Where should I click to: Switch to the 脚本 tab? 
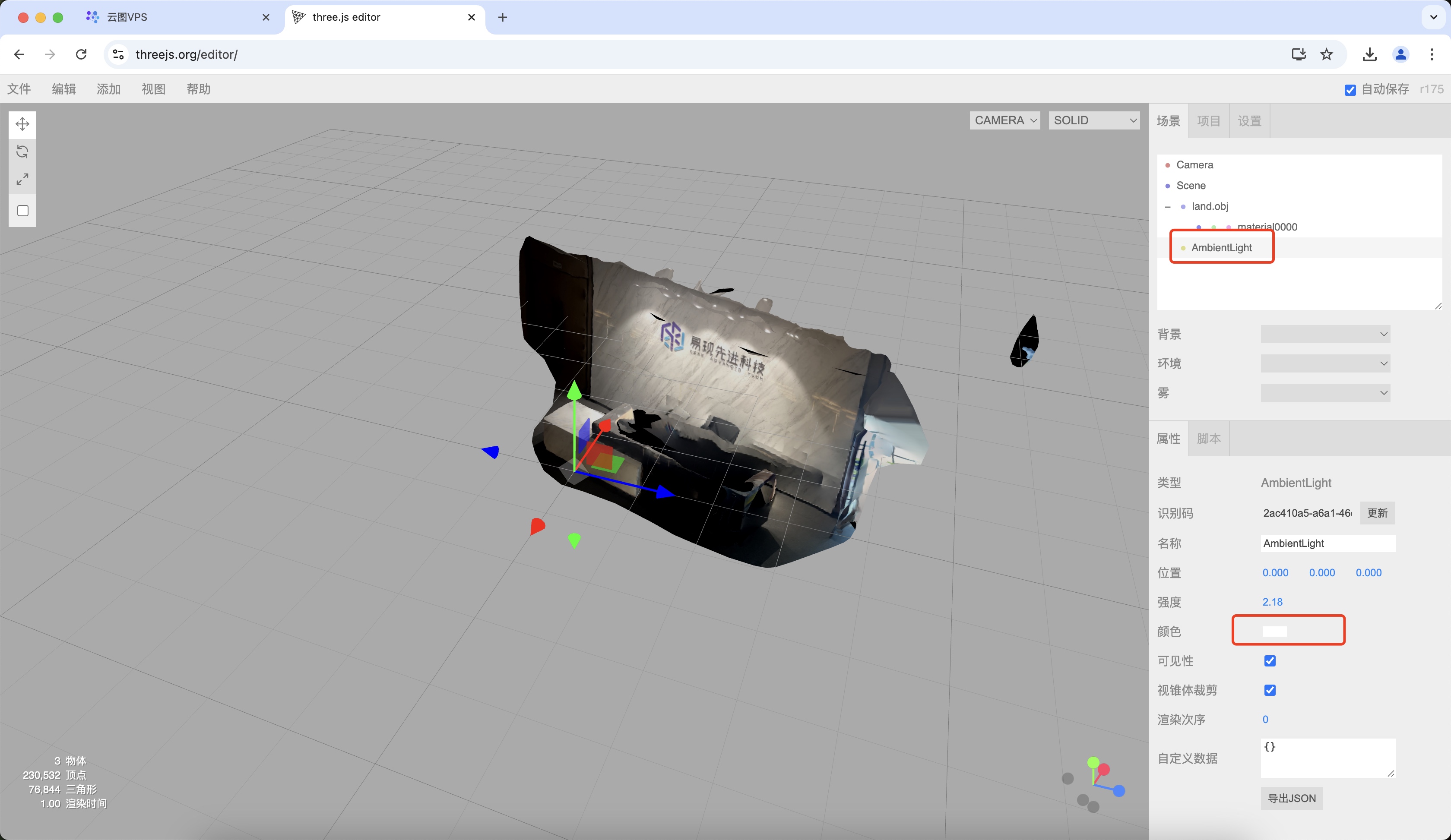[x=1209, y=439]
